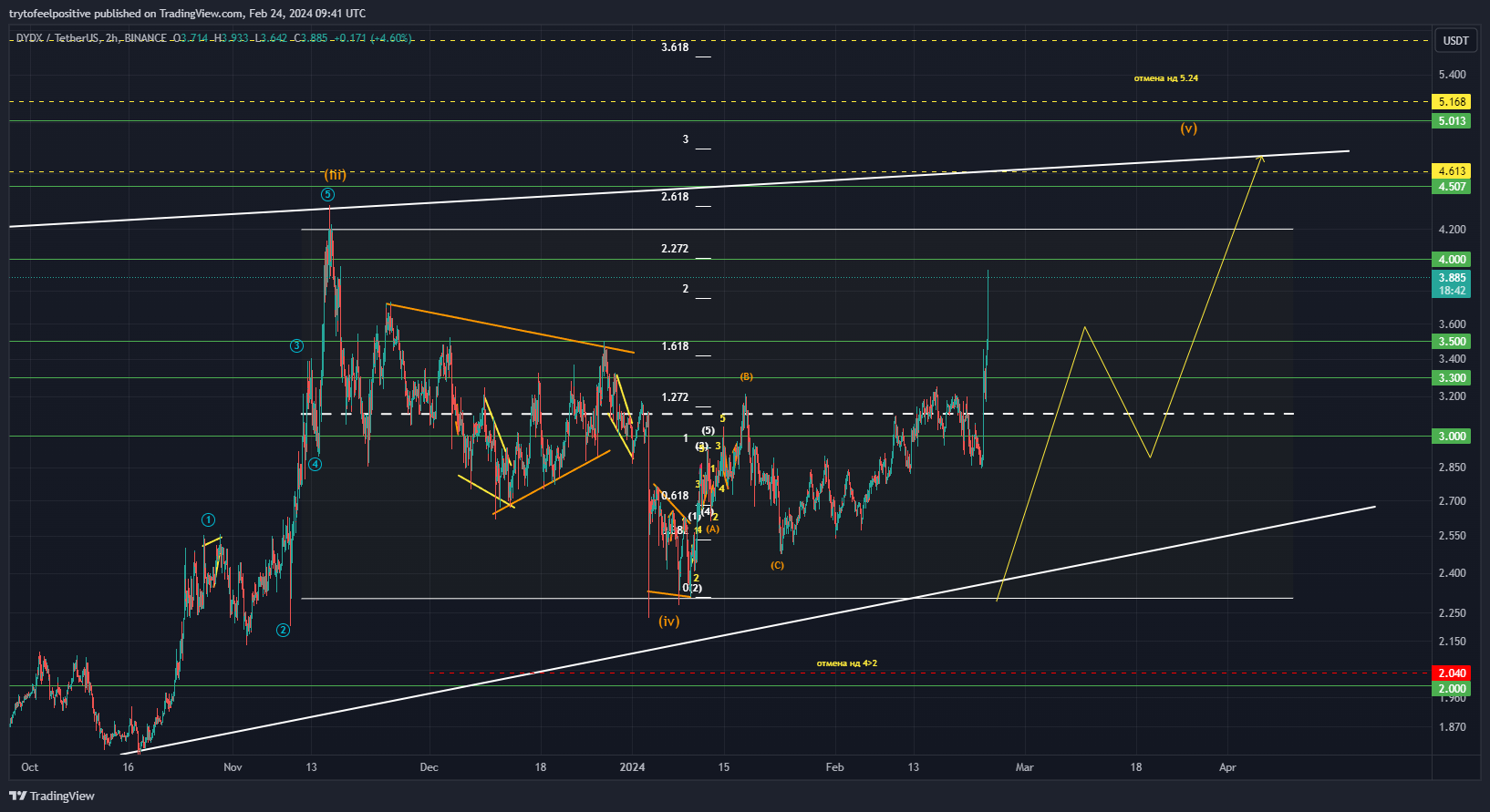Click the circled 5 wave marker
This screenshot has width=1490, height=812.
[x=327, y=195]
